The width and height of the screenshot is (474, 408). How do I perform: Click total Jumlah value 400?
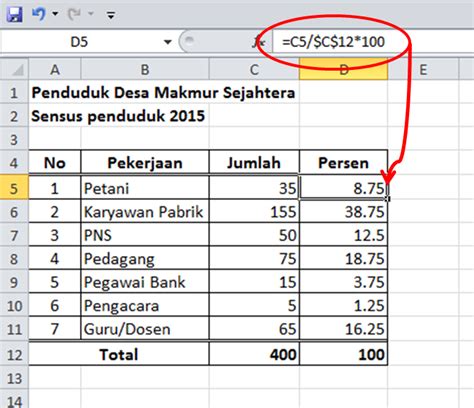[x=254, y=354]
